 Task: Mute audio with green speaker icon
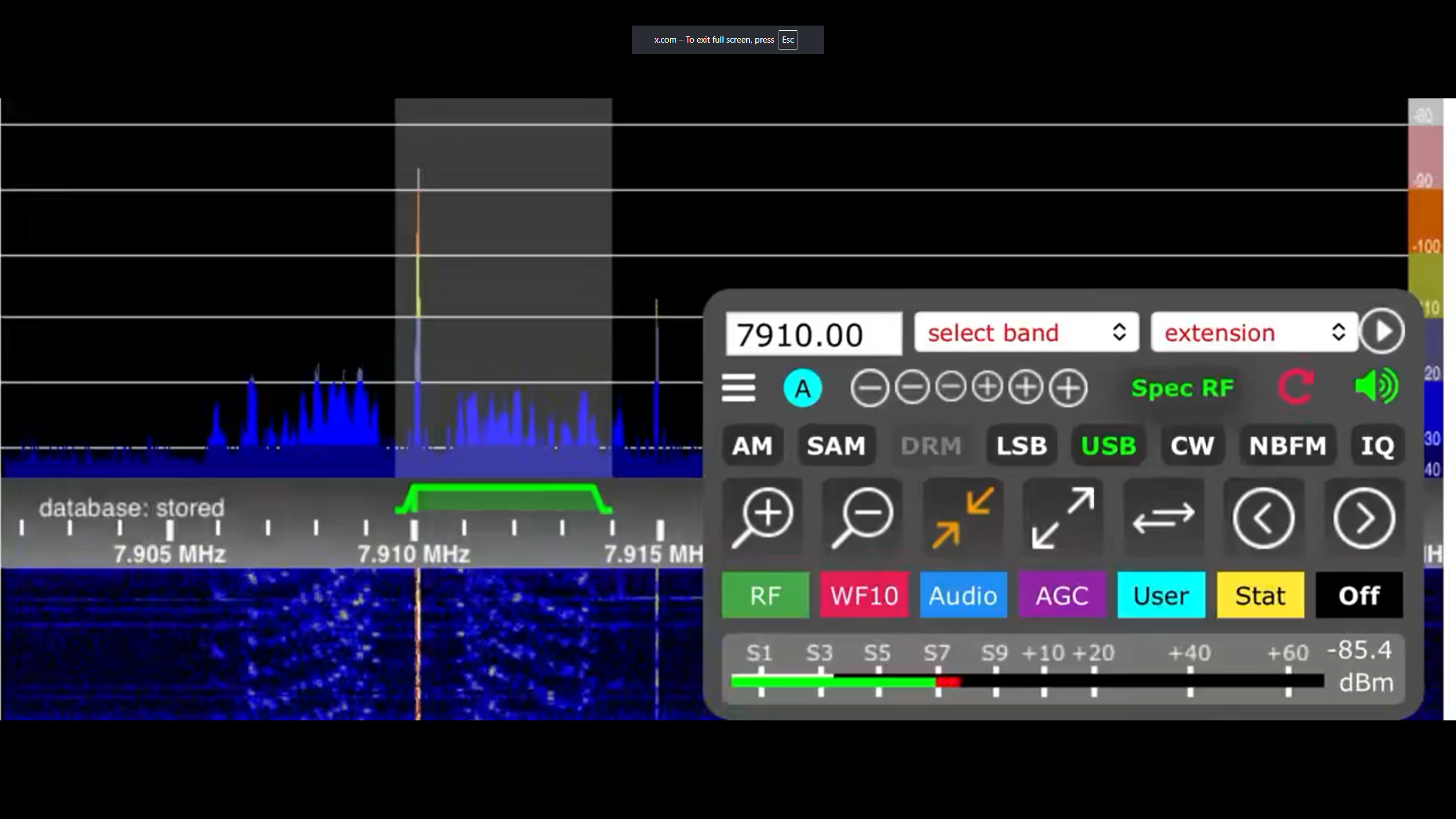click(1375, 387)
